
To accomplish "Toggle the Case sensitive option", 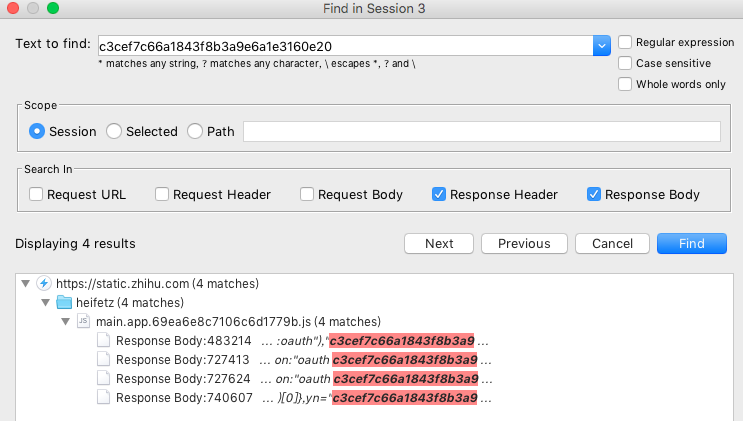I will point(625,63).
